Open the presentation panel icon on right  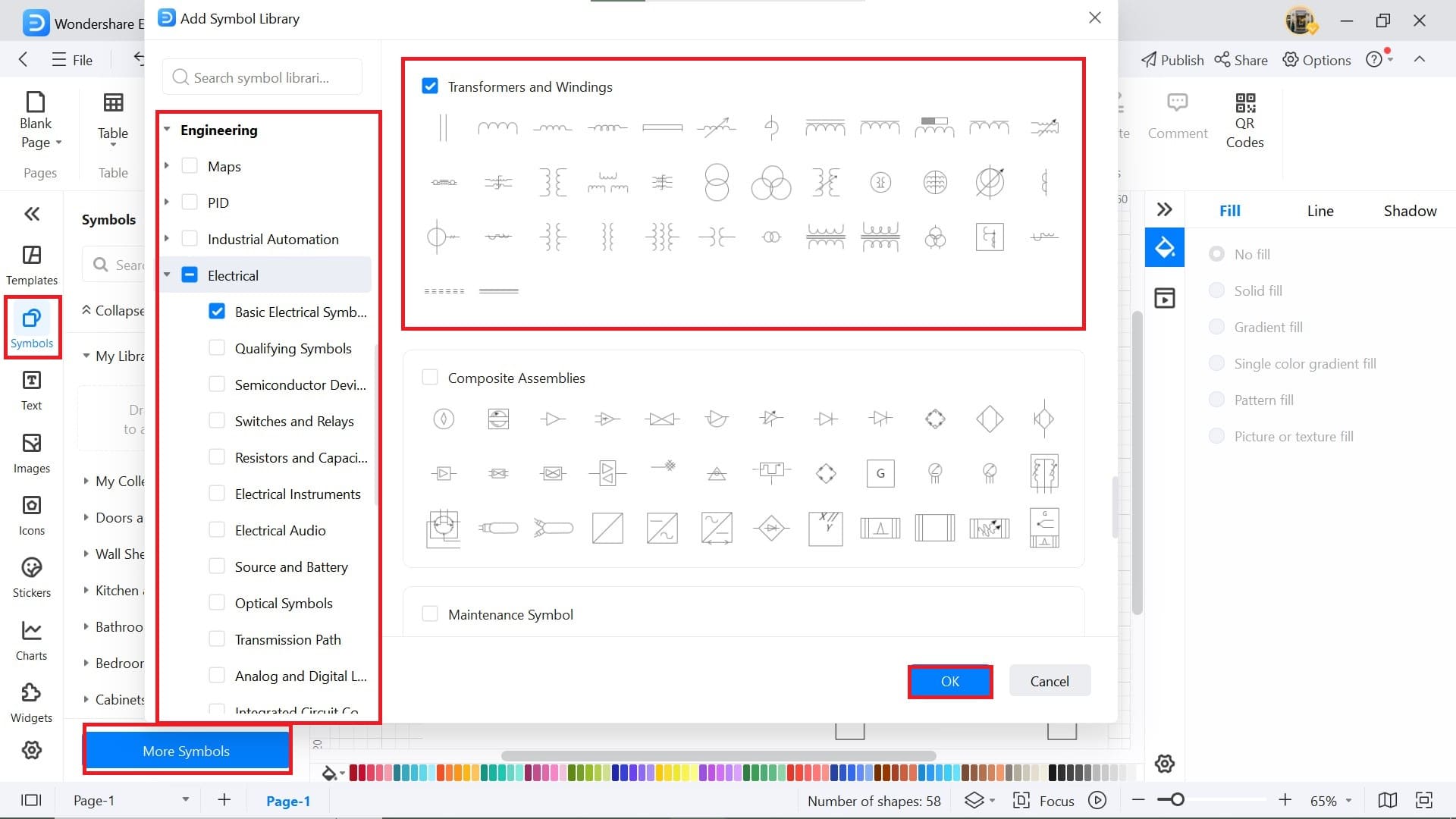(x=1165, y=298)
